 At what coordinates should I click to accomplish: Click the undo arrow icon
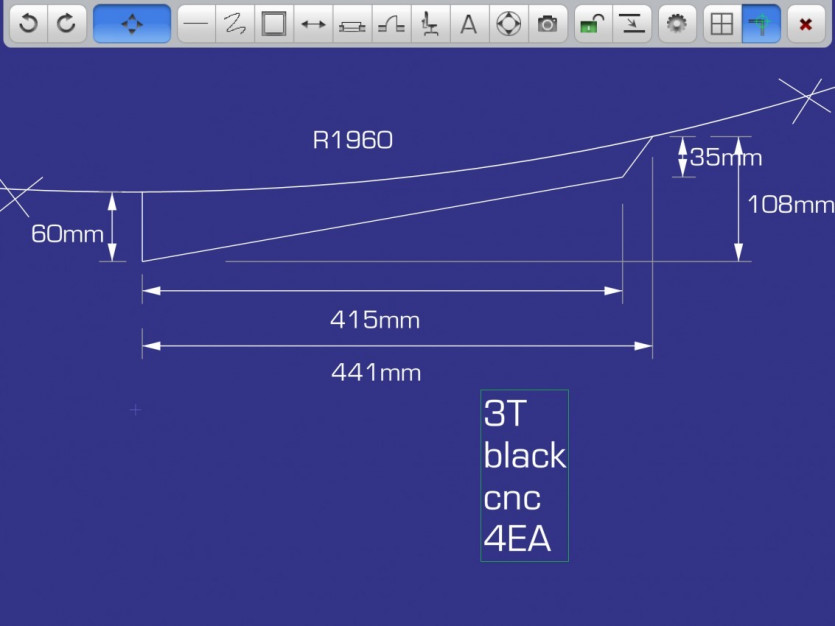(x=28, y=23)
